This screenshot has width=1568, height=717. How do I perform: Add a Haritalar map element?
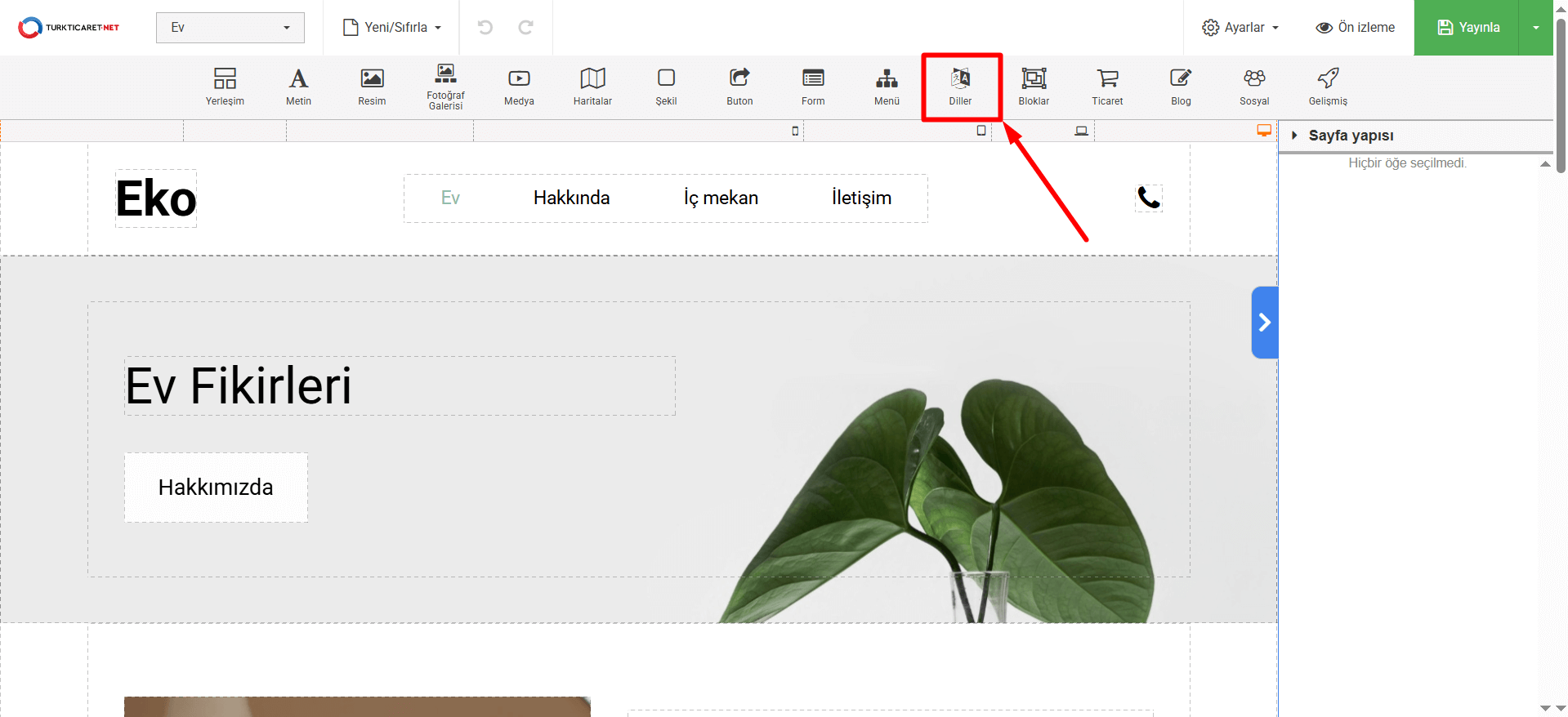point(592,87)
